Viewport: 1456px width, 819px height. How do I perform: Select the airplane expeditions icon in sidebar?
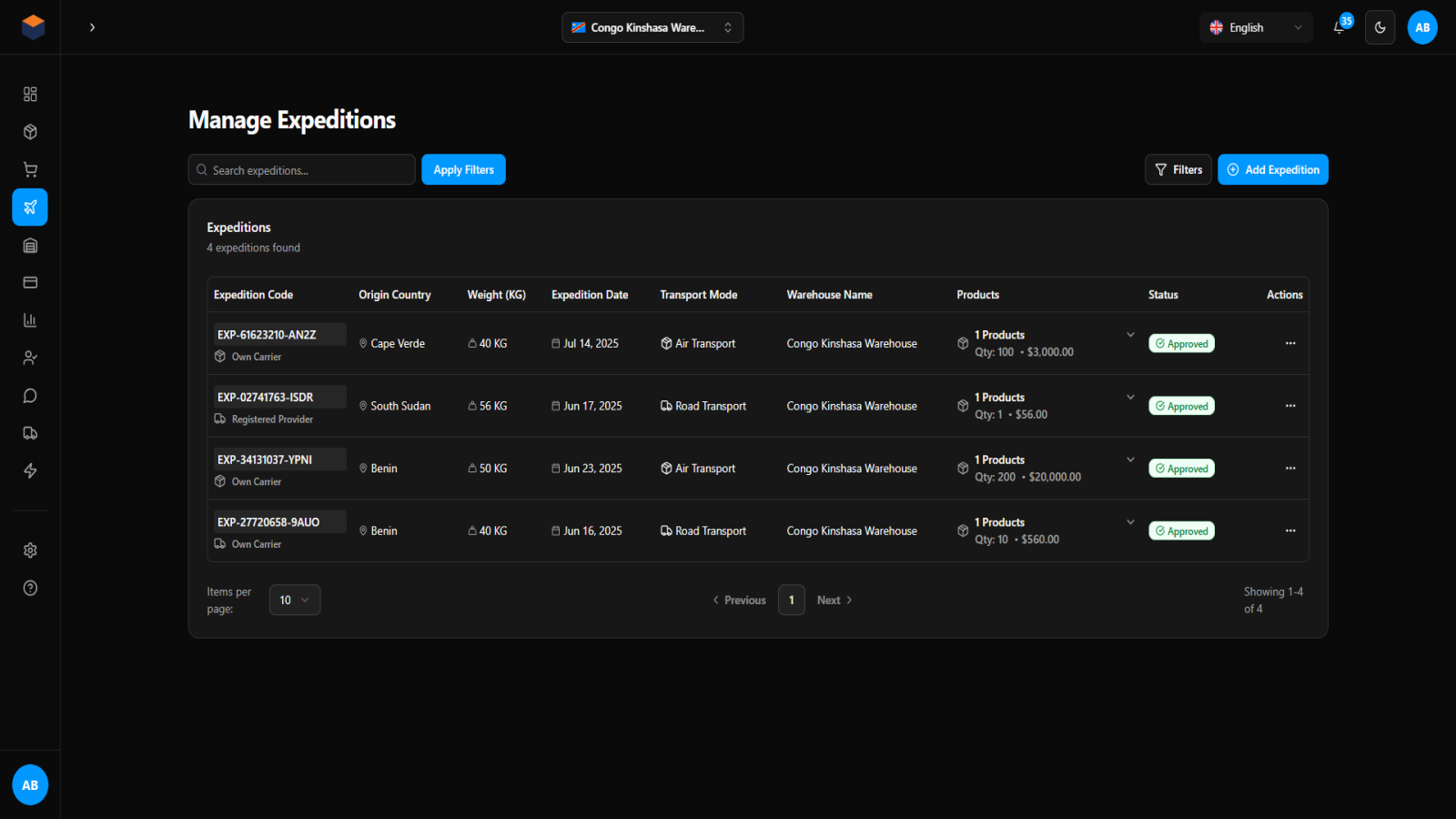(29, 207)
